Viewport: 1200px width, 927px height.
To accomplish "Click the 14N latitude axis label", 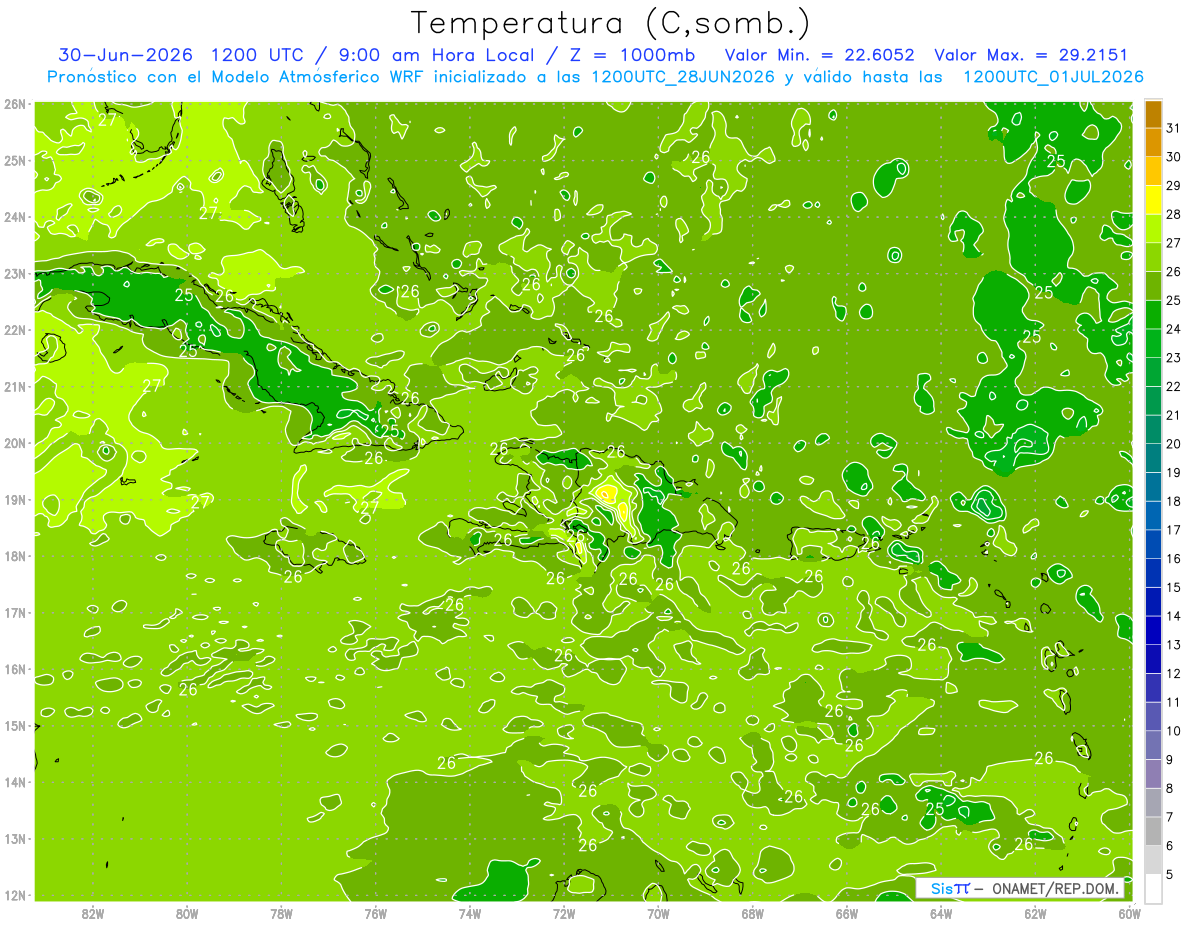I will pos(14,782).
